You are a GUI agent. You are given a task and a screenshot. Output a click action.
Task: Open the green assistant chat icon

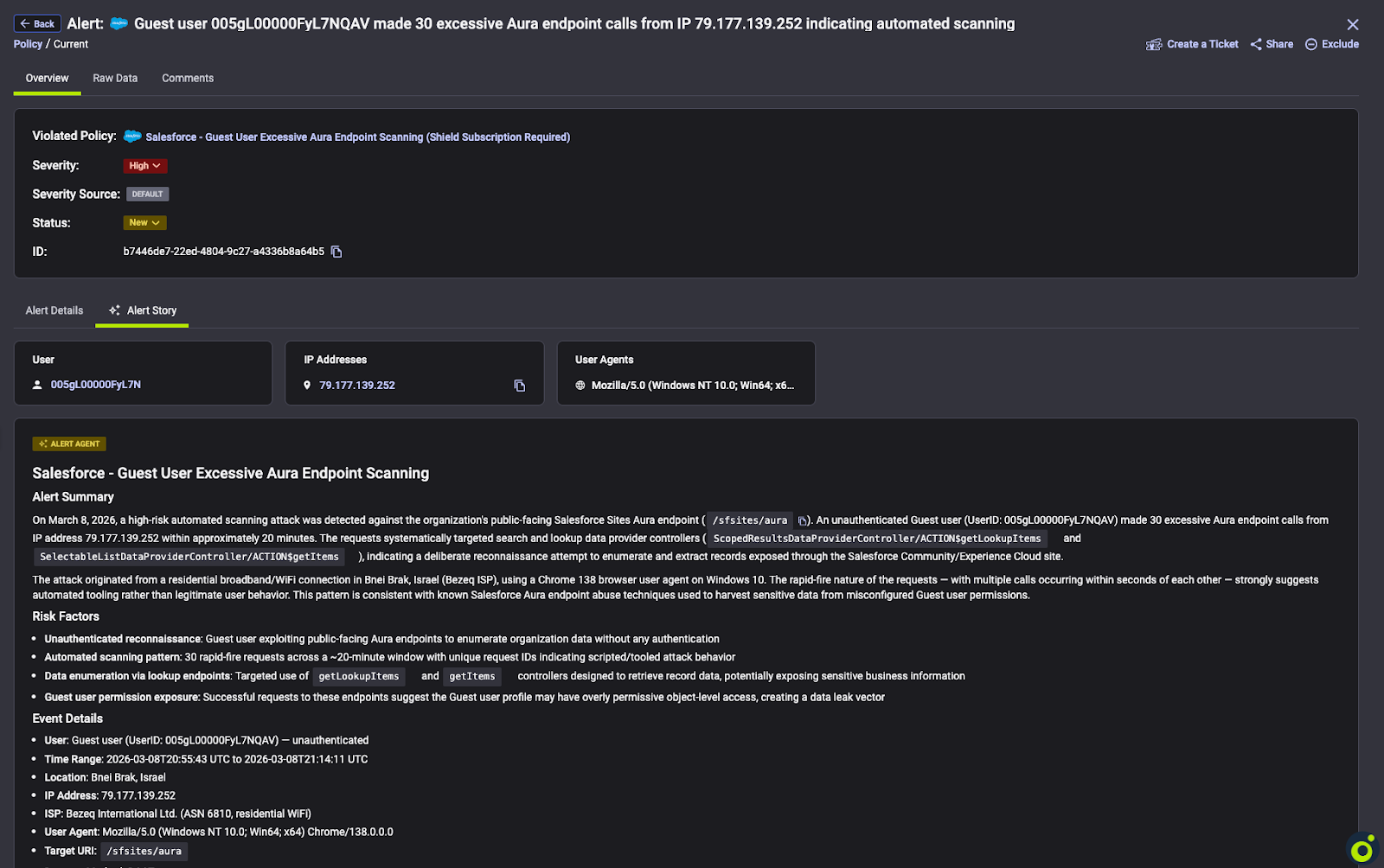click(1362, 849)
